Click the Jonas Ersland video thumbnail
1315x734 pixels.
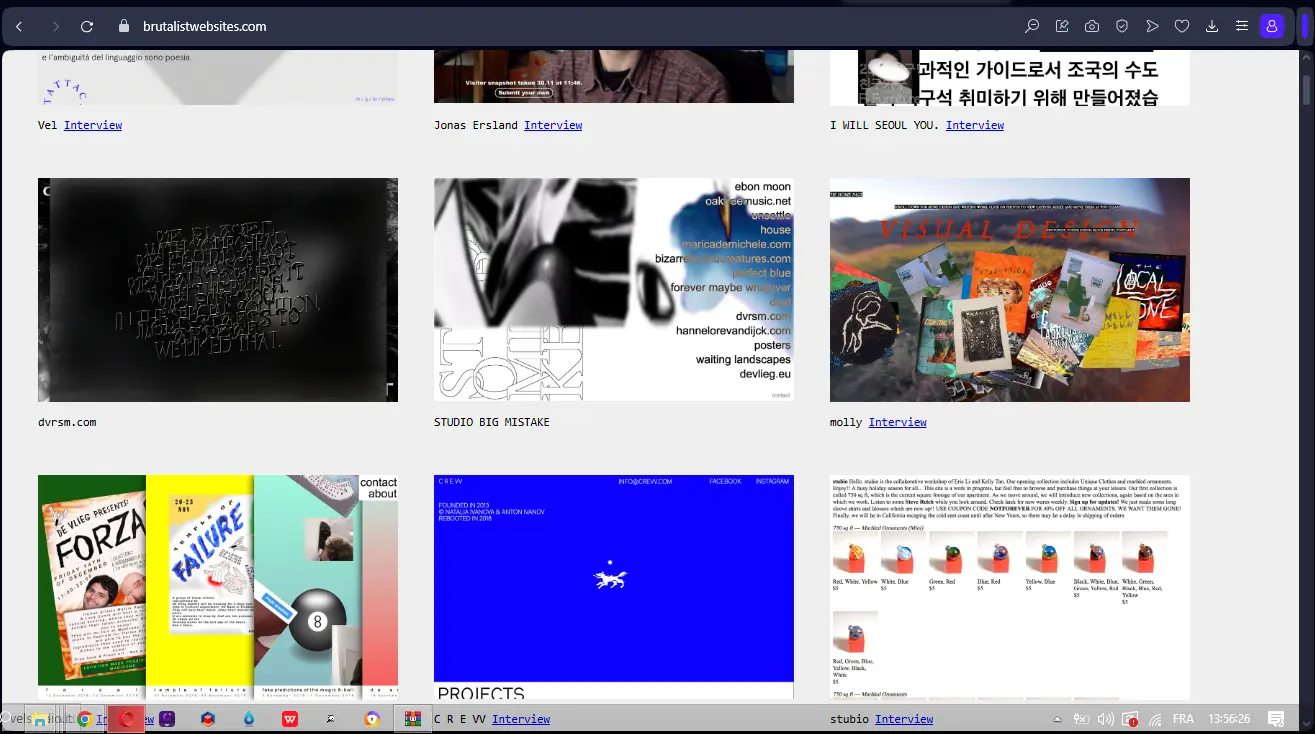click(x=614, y=77)
